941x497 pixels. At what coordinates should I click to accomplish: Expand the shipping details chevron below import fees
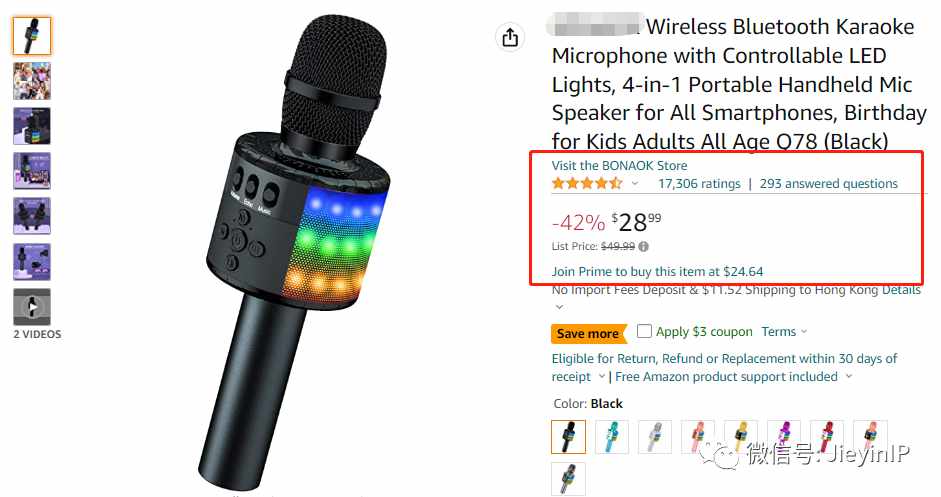[x=559, y=307]
